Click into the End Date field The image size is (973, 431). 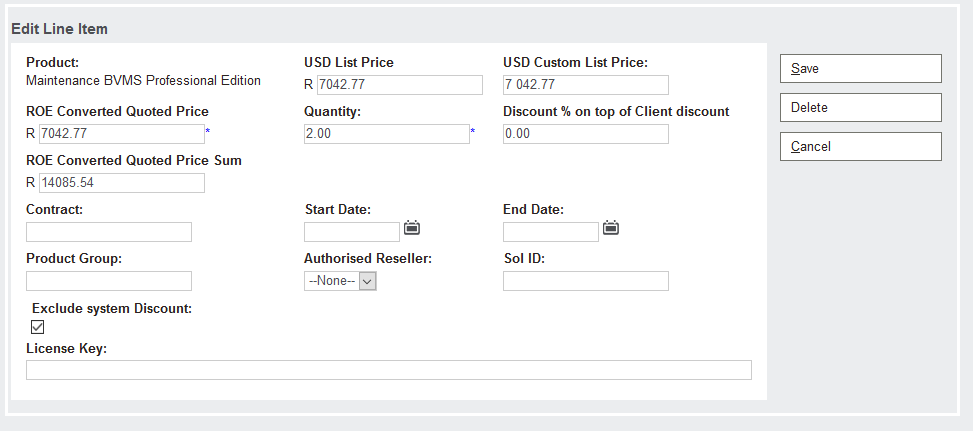(550, 232)
